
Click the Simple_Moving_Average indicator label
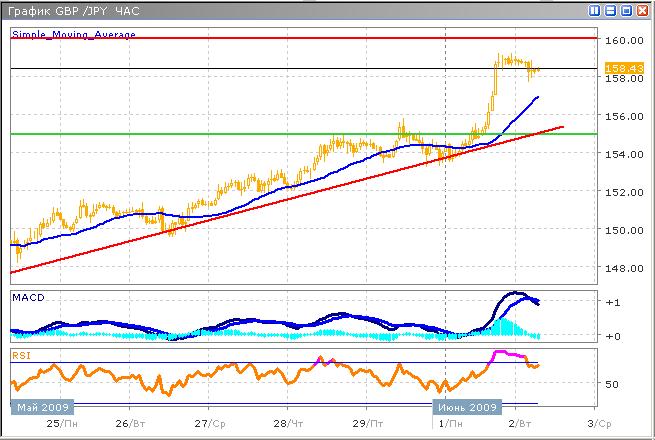tap(73, 34)
